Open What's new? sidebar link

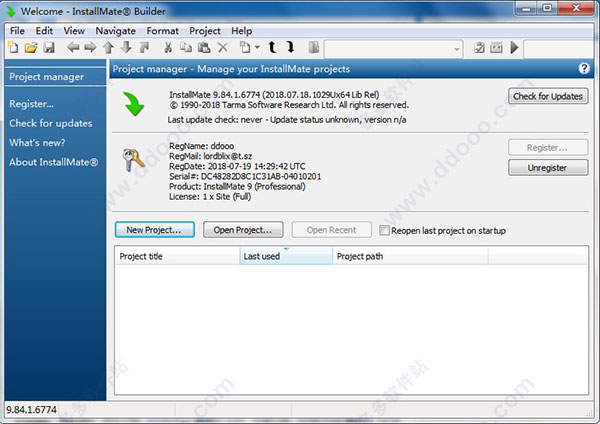pos(38,143)
